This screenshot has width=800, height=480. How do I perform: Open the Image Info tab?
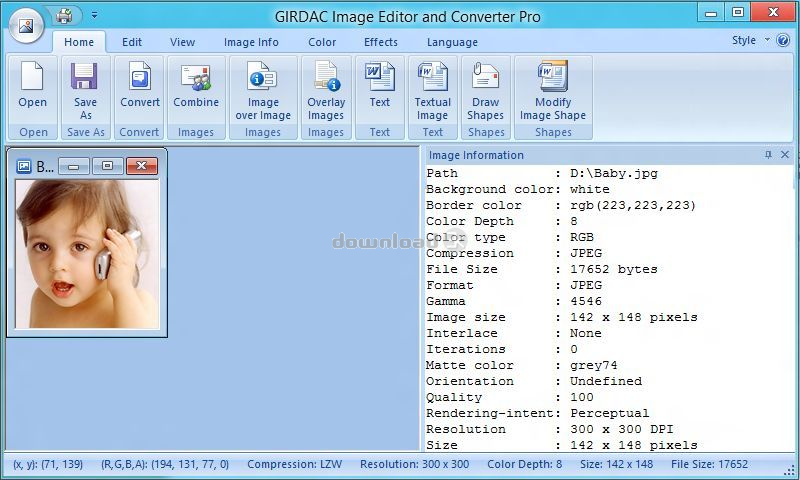tap(251, 42)
